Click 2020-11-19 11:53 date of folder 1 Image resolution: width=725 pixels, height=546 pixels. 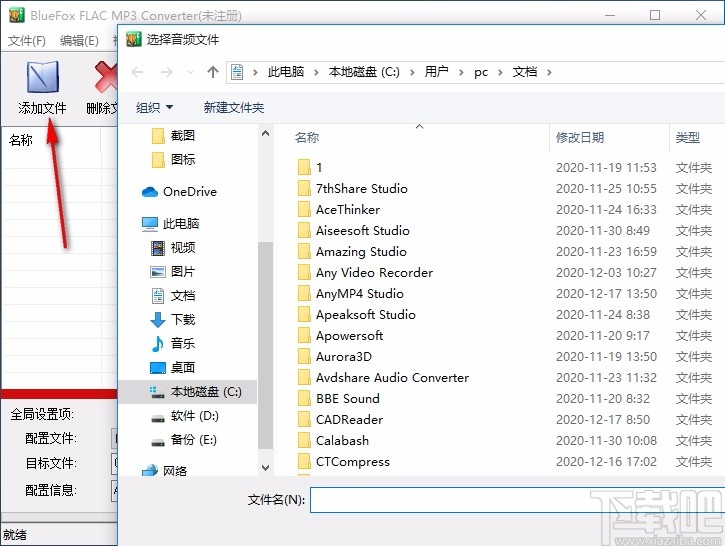(606, 167)
